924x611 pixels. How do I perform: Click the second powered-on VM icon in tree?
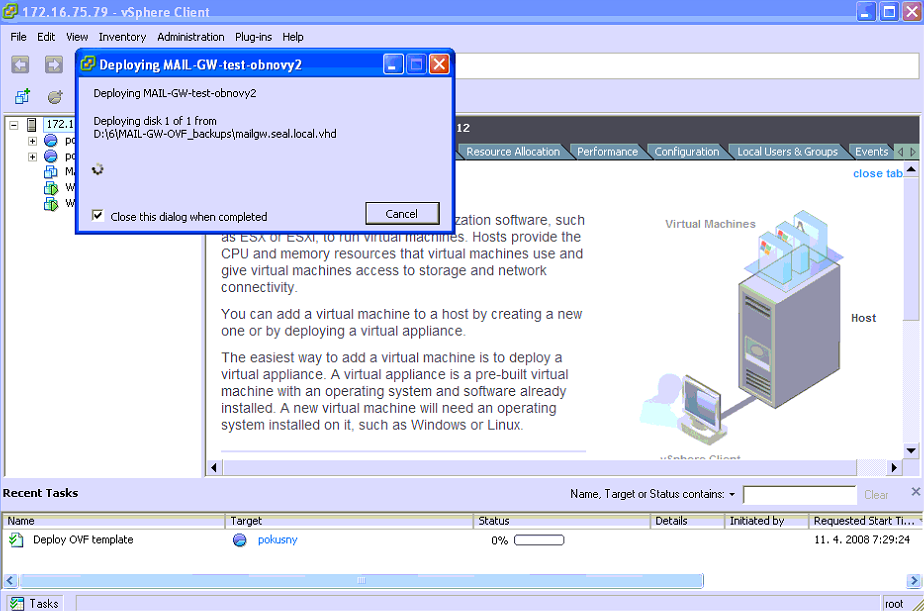click(51, 204)
